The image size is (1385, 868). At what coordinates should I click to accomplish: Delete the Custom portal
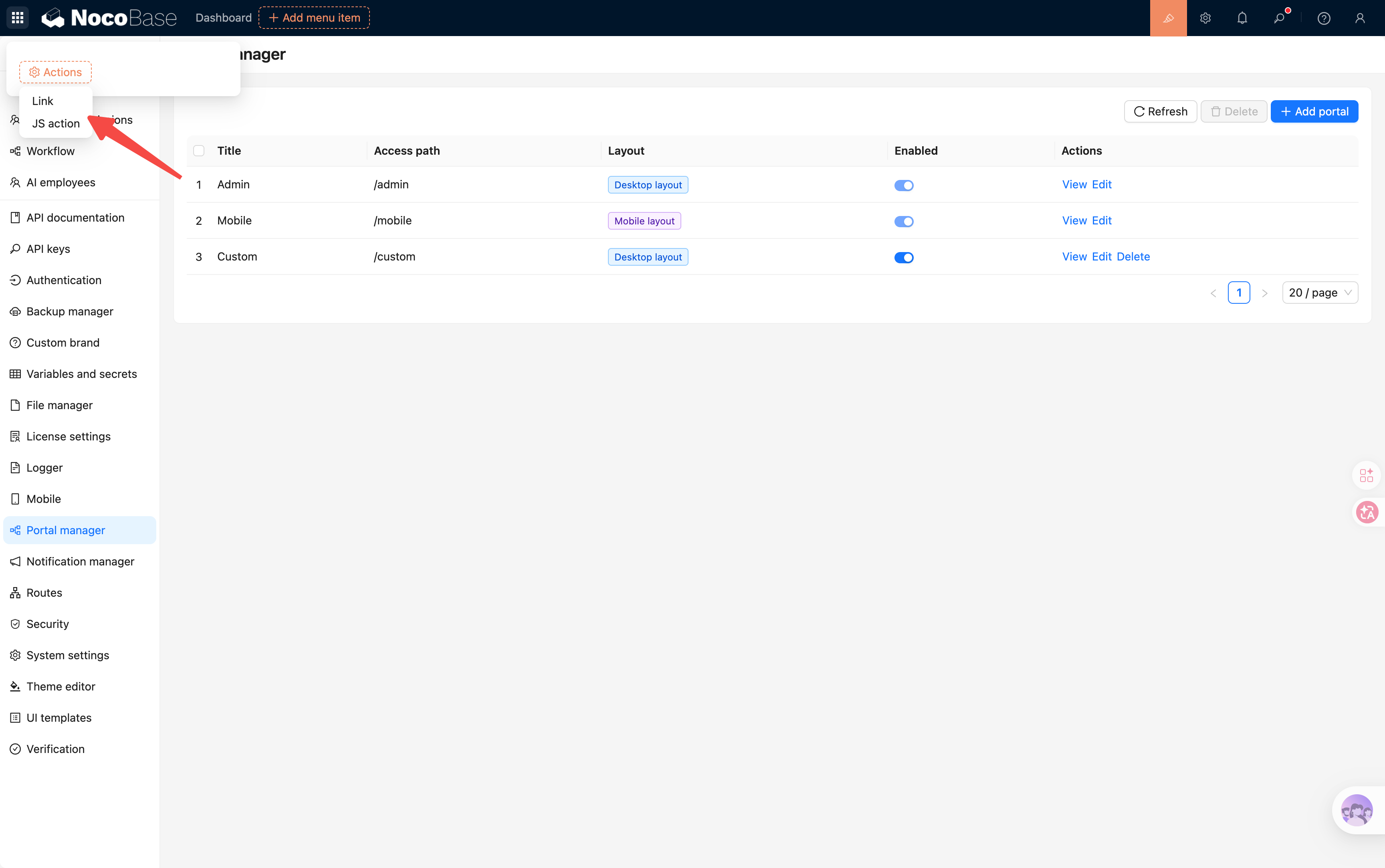1133,256
